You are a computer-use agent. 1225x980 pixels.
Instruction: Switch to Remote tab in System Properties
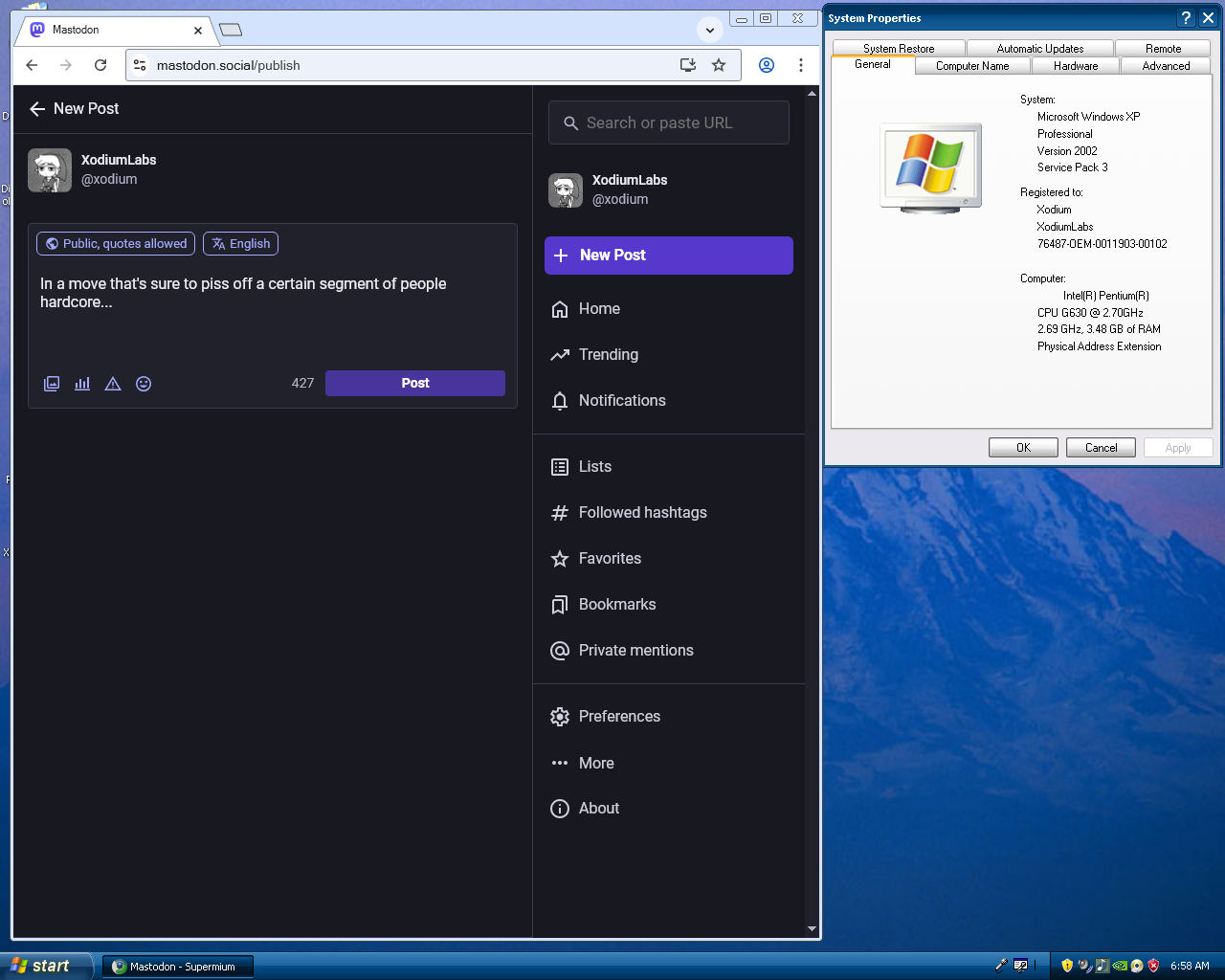(x=1163, y=48)
